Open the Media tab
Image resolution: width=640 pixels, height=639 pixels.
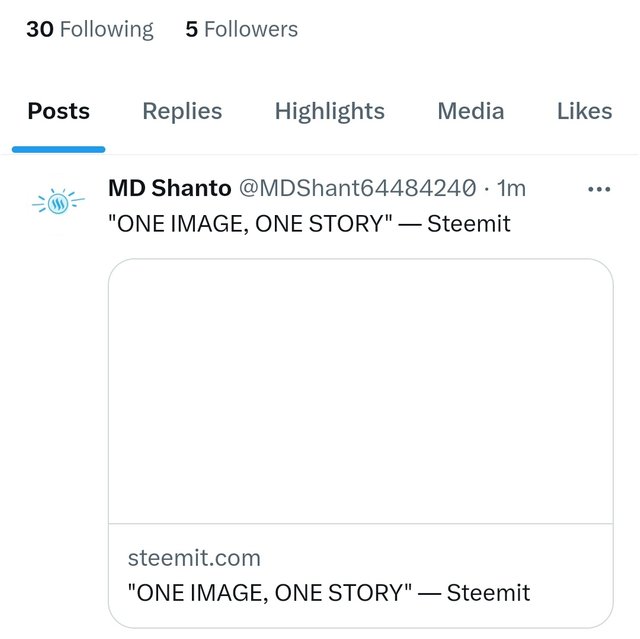470,111
